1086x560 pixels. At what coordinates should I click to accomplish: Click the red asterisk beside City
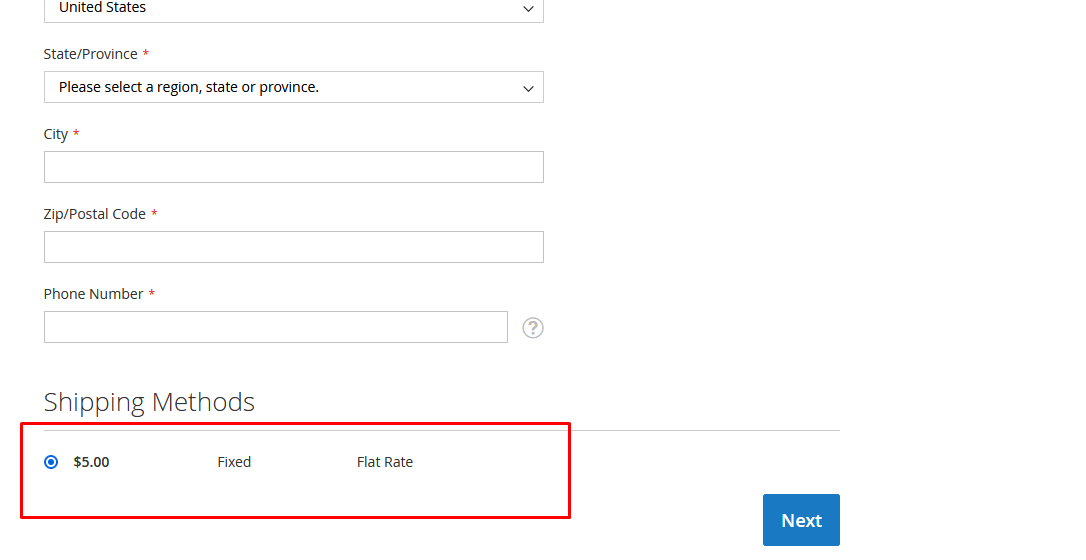[76, 134]
